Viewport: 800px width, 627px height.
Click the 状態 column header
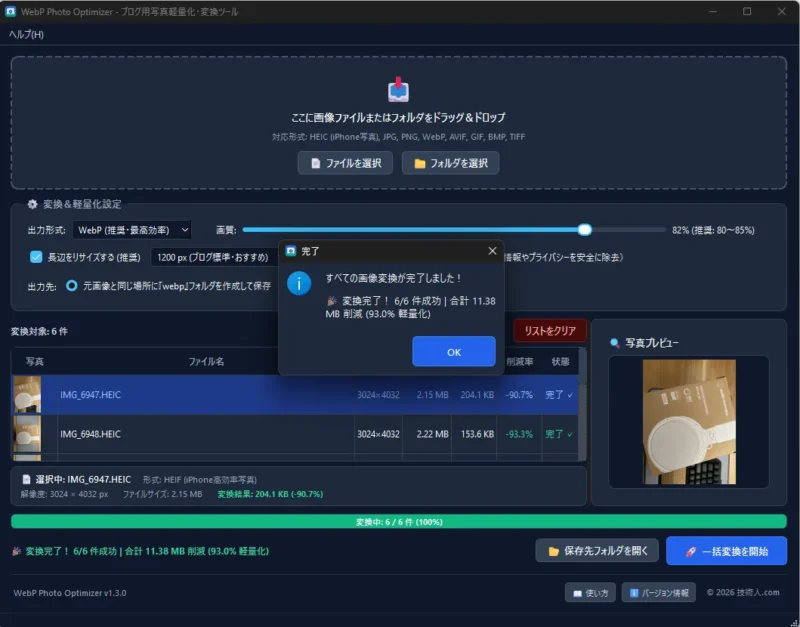click(560, 362)
